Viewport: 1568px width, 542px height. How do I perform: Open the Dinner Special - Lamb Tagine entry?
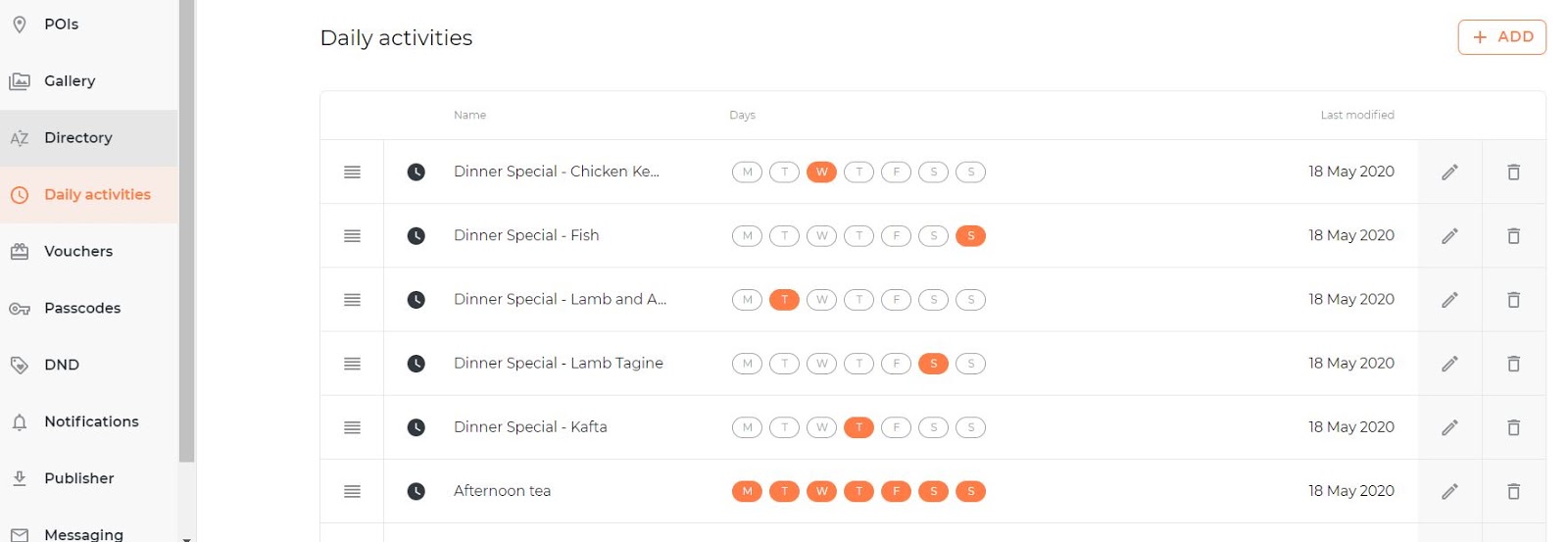559,364
